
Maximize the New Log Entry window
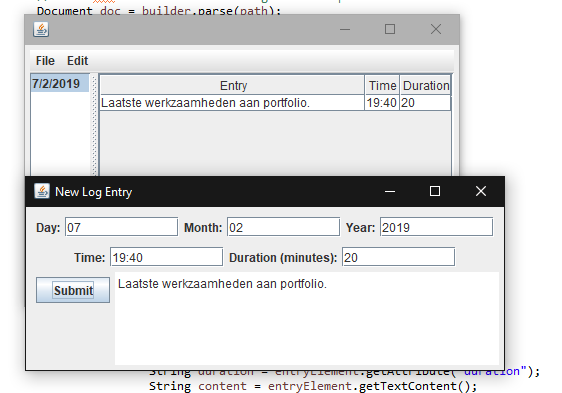tap(435, 191)
